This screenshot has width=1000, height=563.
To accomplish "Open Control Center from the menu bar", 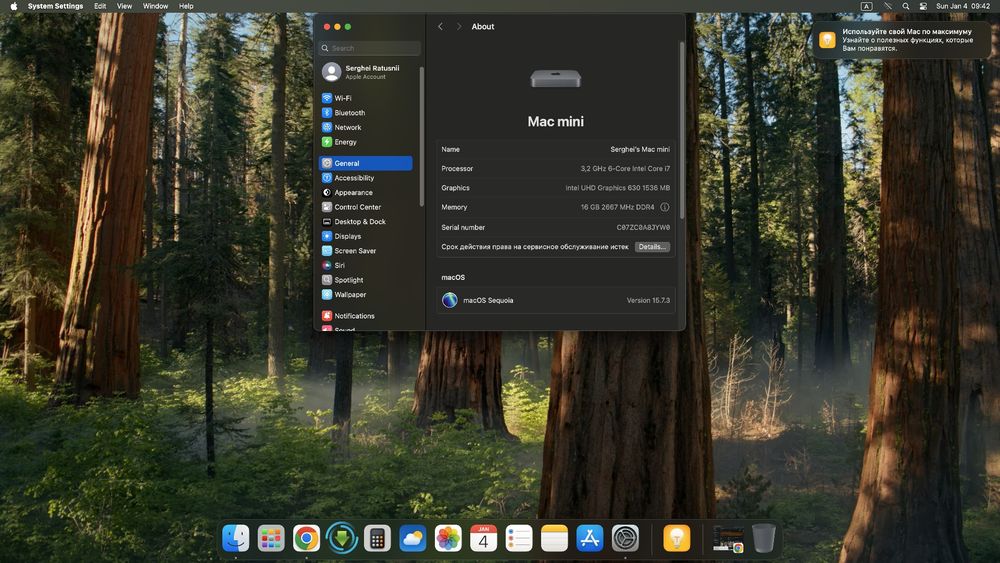I will 923,6.
